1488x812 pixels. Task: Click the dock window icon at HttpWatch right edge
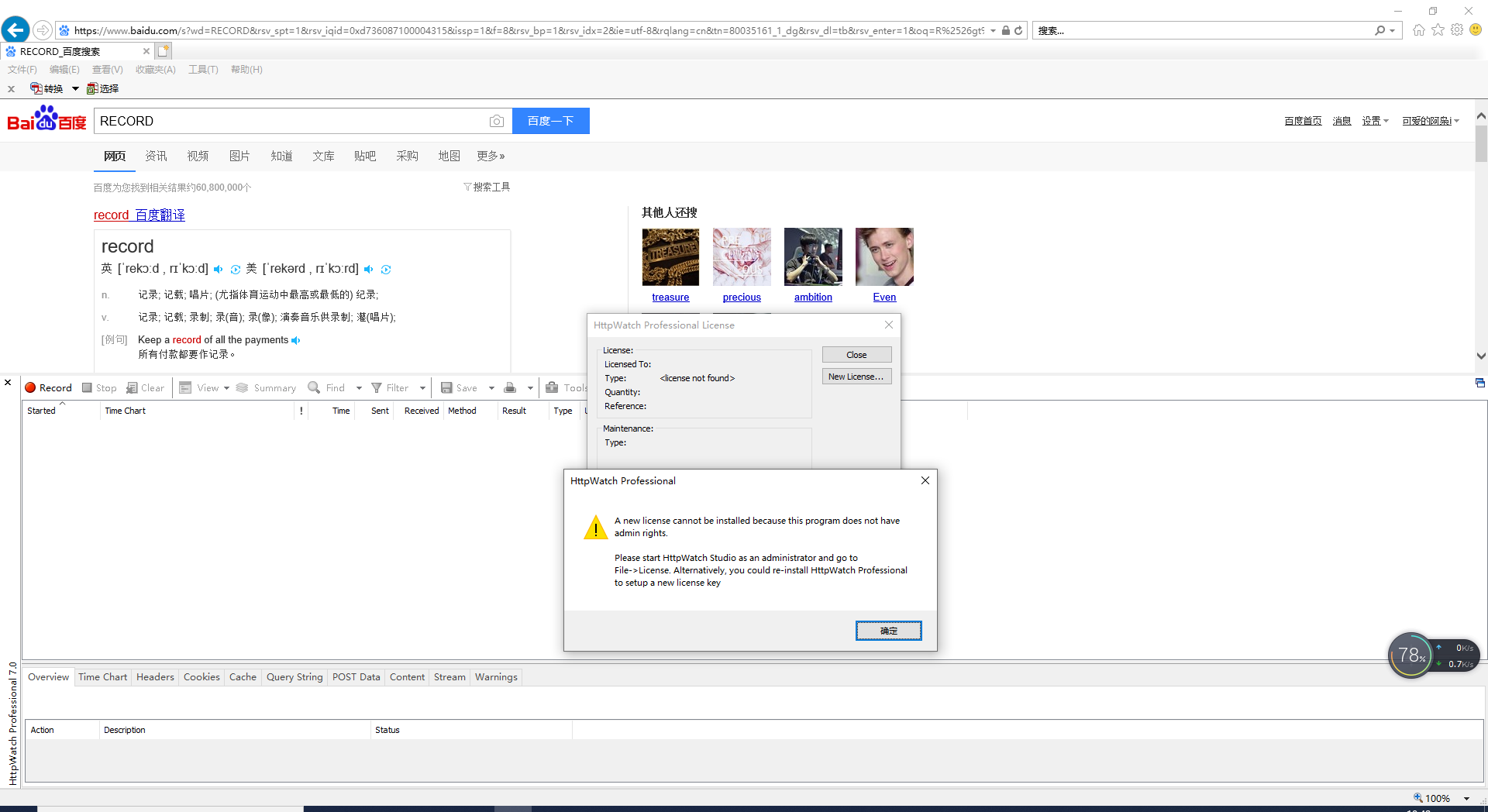point(1479,383)
